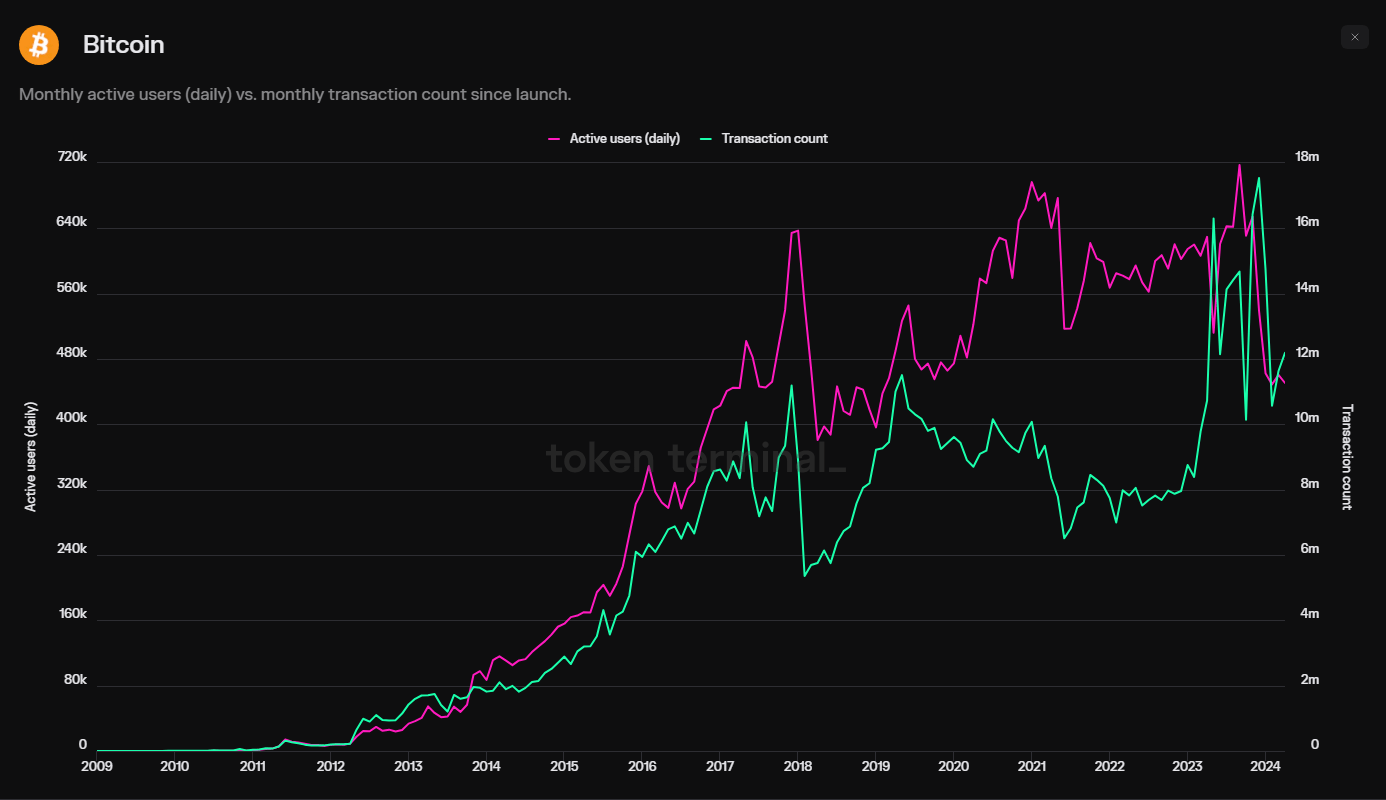Screen dimensions: 1386x800
Task: Click the 2024 year label on the x-axis
Action: (x=1266, y=766)
